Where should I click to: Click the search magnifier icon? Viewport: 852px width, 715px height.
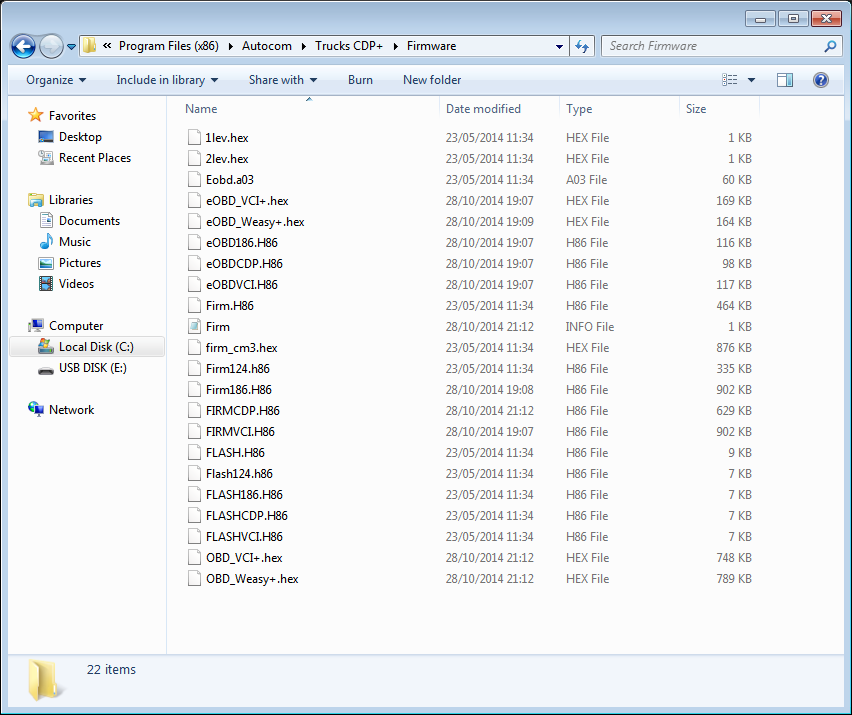click(830, 46)
